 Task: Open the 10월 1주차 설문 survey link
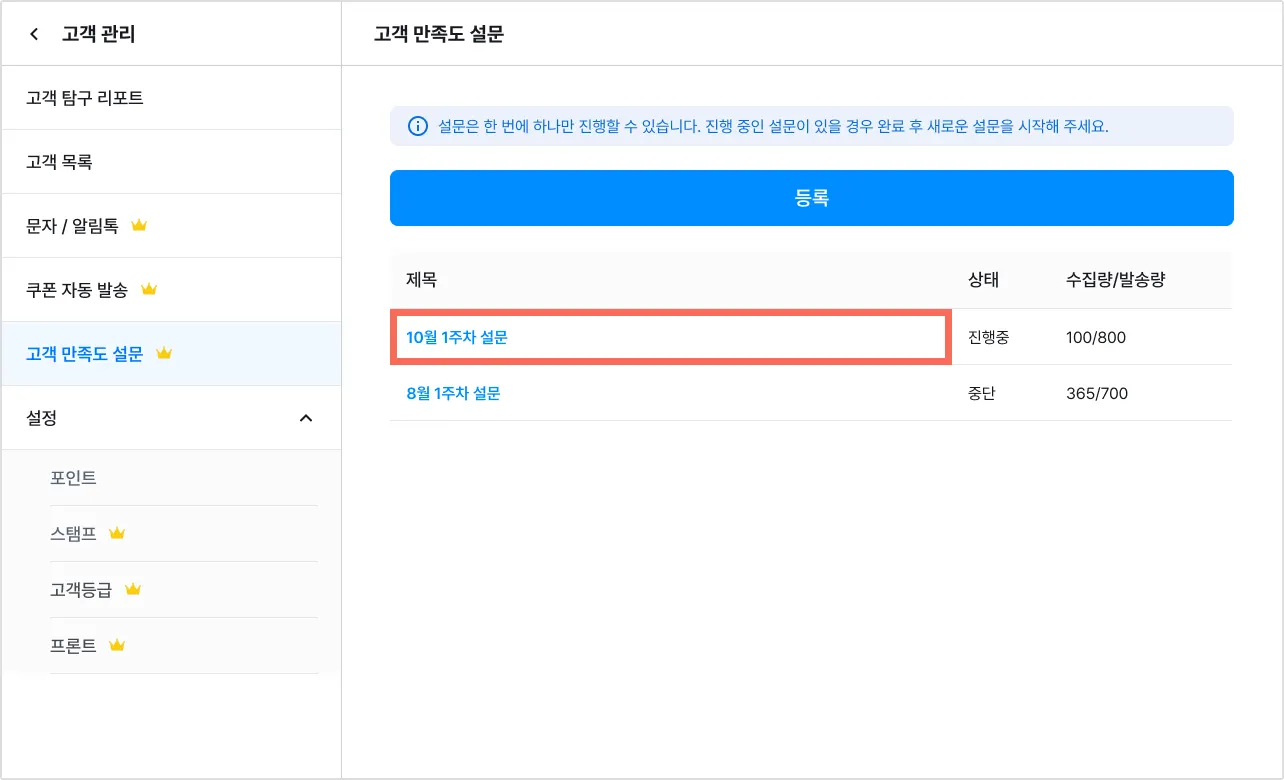click(x=457, y=338)
